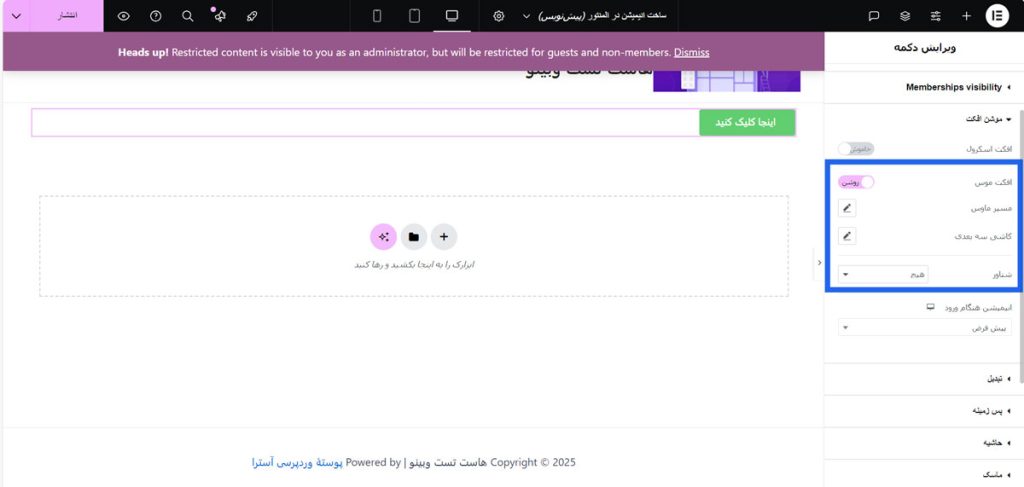The image size is (1024, 487).
Task: Edit the مسیر ماوس pencil icon
Action: [x=847, y=208]
